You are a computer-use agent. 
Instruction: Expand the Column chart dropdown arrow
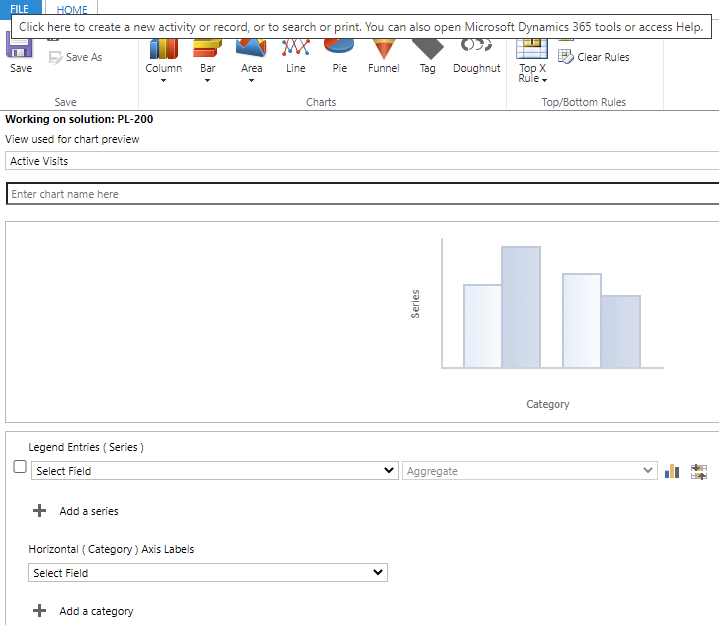click(163, 81)
